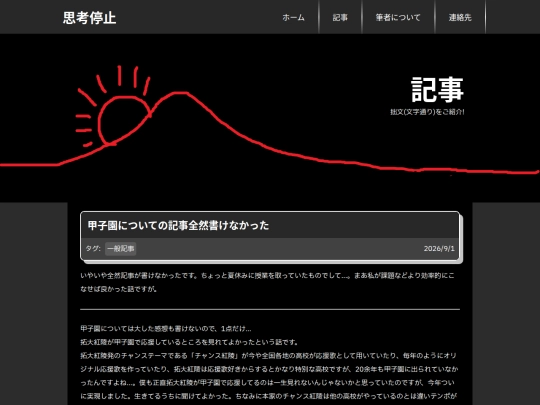The image size is (540, 405).
Task: Click the large 記事 hero heading
Action: click(437, 90)
